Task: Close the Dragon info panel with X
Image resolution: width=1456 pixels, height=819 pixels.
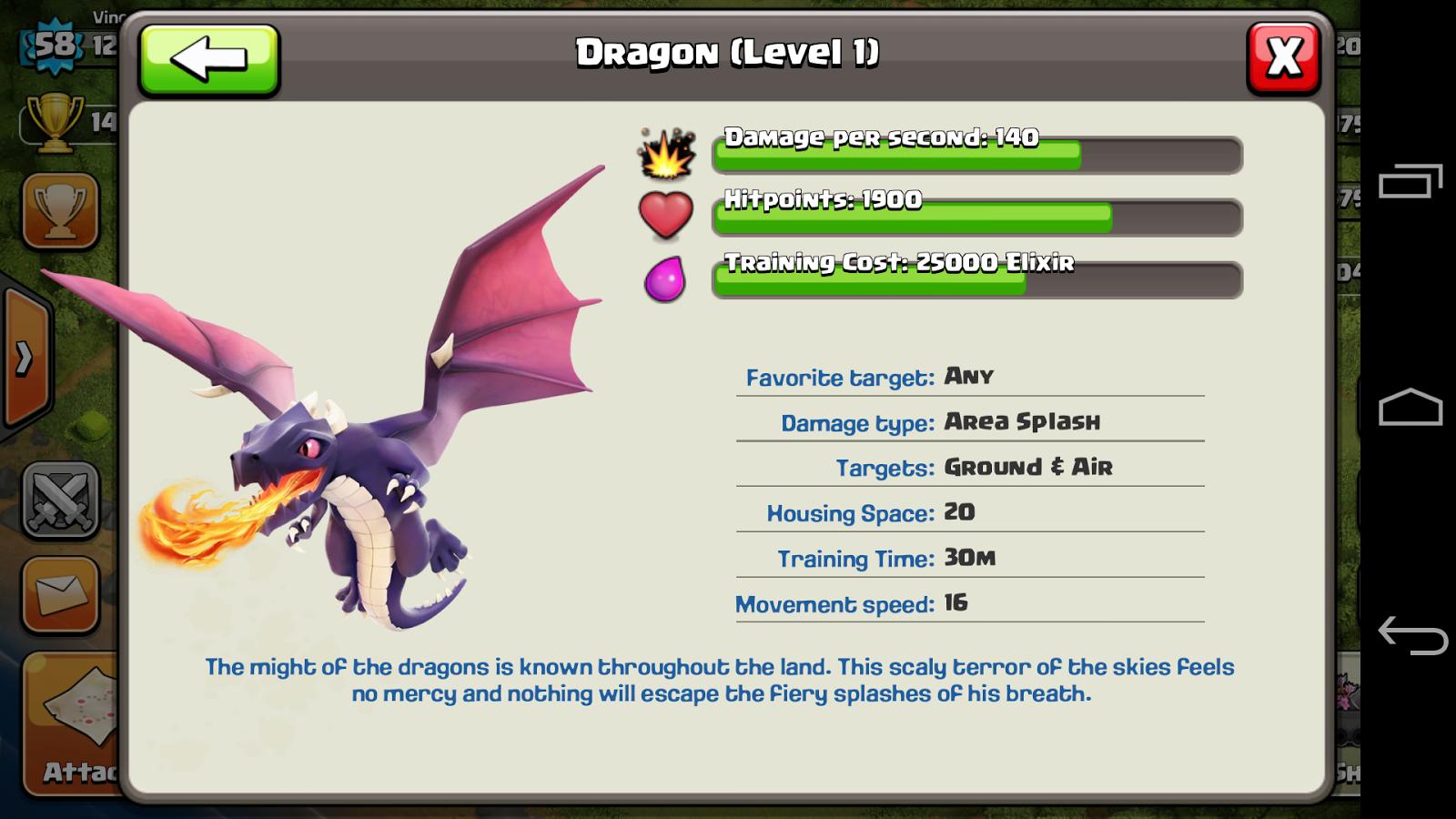Action: click(x=1283, y=58)
